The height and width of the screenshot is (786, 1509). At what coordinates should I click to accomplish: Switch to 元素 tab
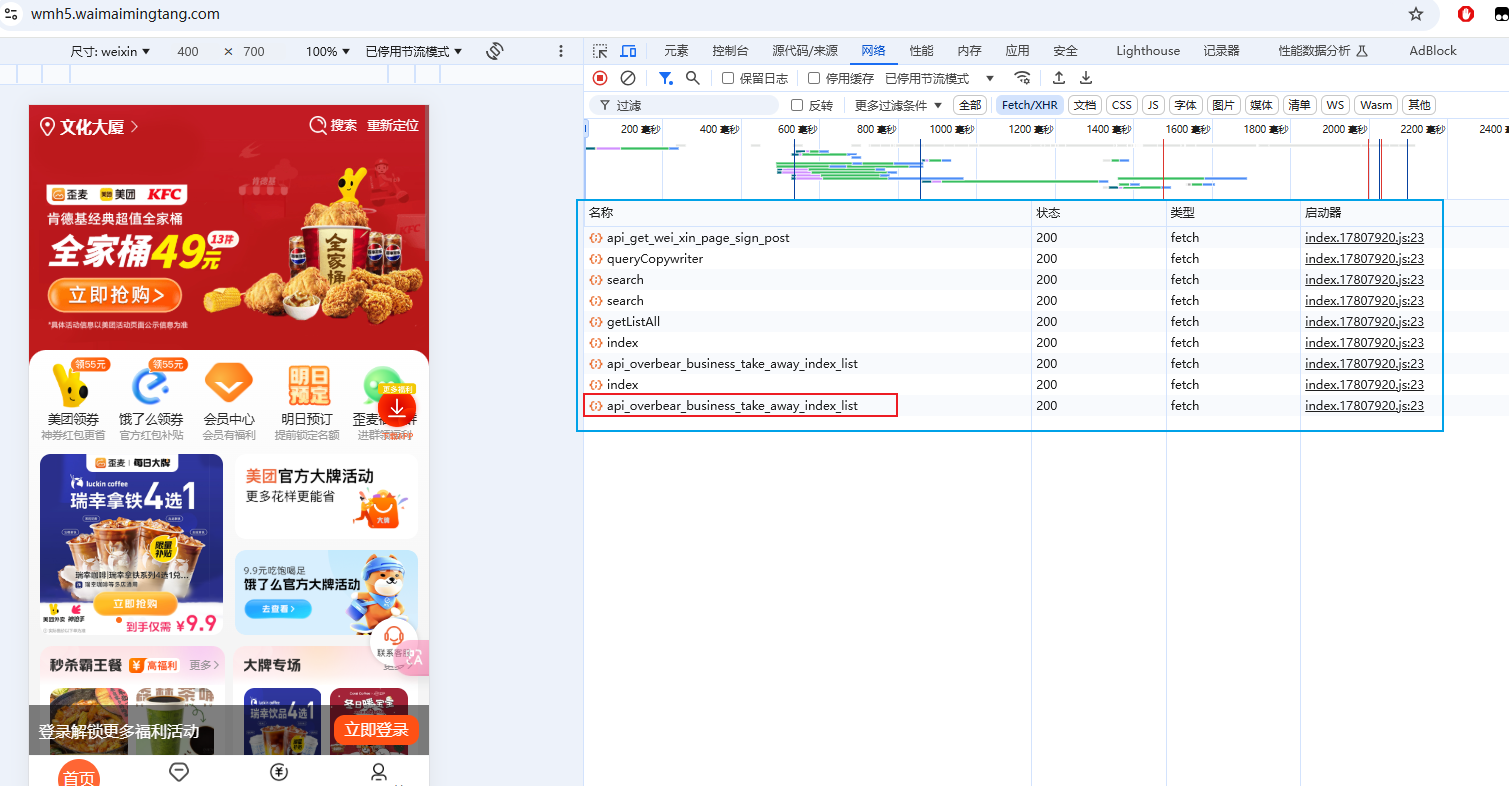coord(676,51)
